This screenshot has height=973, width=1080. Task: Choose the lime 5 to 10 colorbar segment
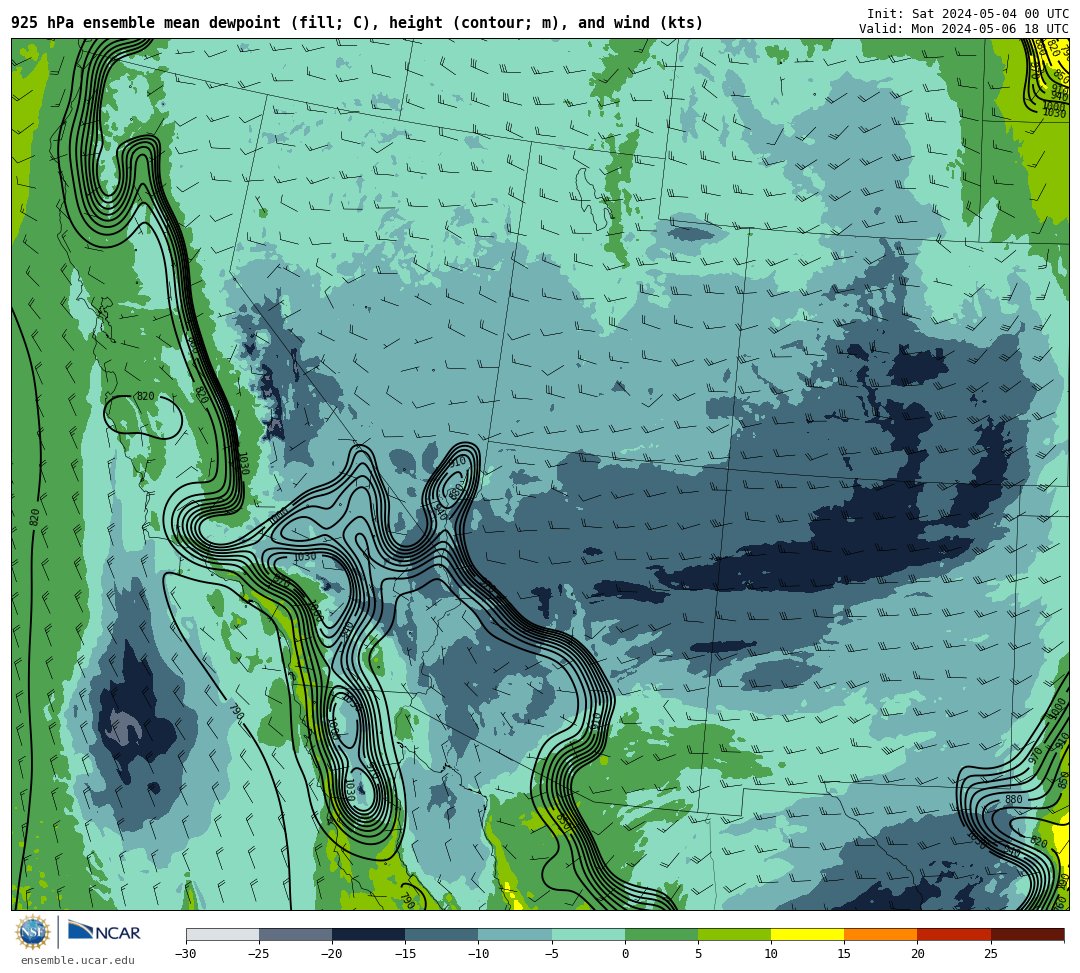[x=734, y=934]
